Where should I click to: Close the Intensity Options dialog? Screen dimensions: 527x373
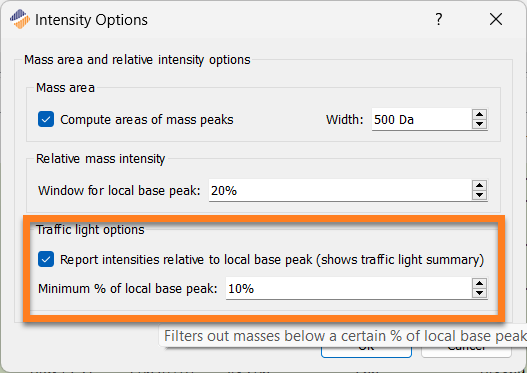coord(496,19)
